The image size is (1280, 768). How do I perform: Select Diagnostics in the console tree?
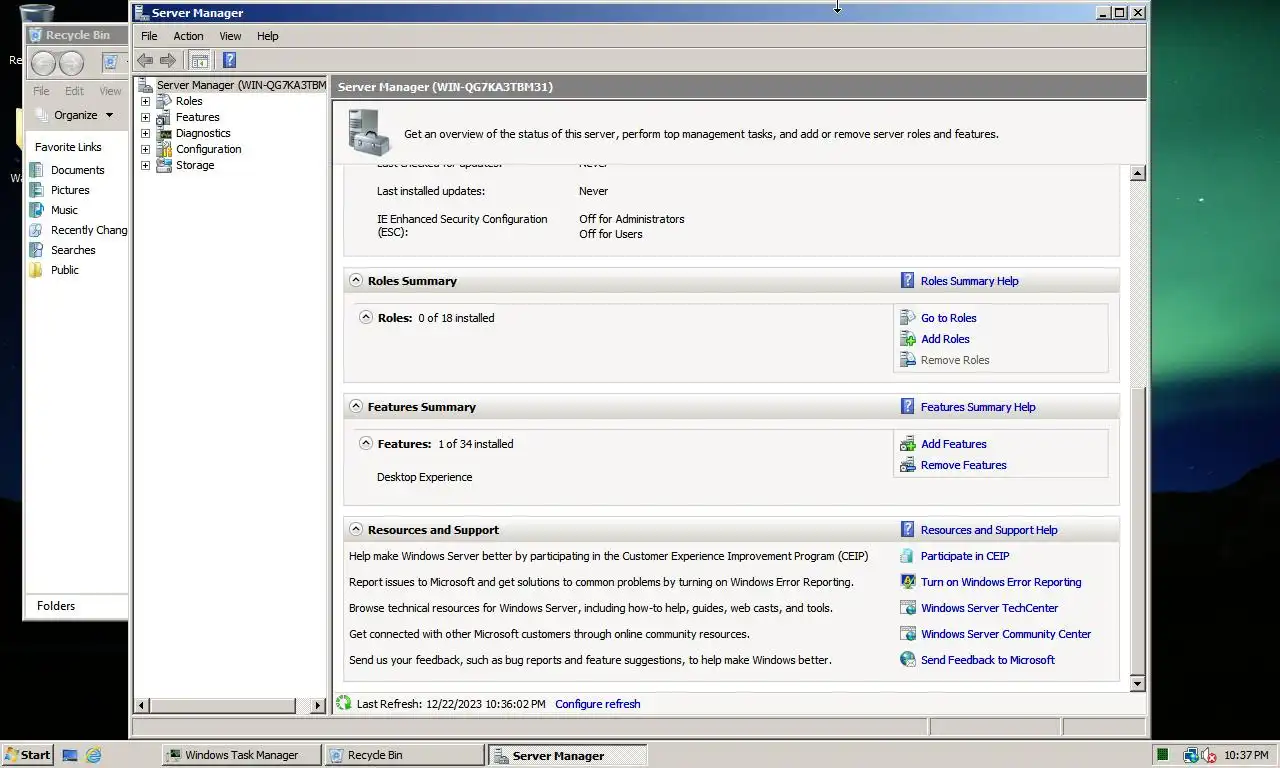coord(203,133)
